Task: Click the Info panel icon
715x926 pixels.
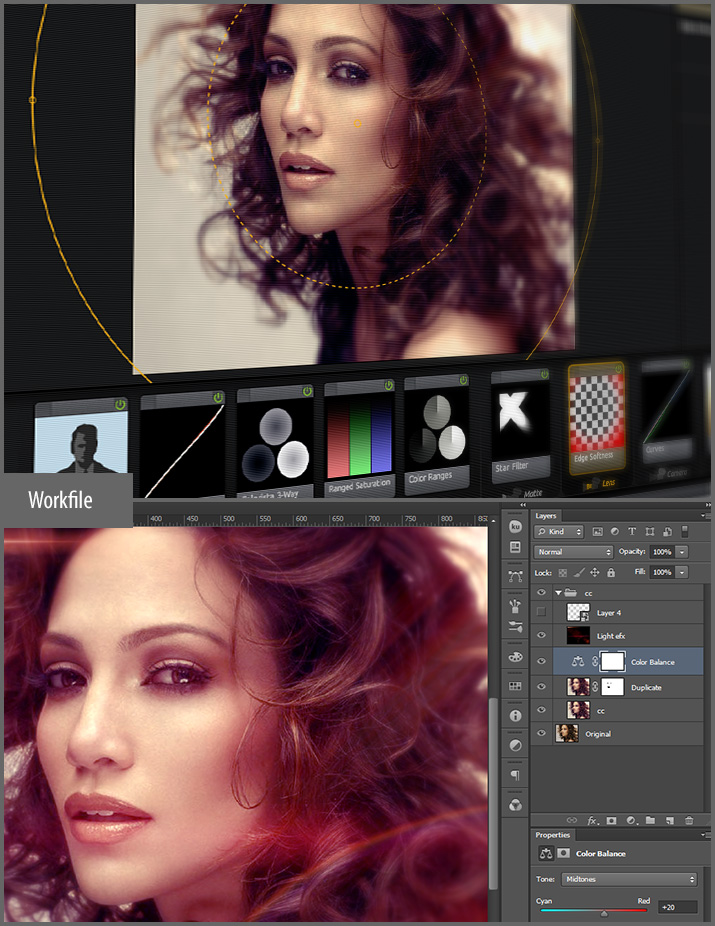Action: click(516, 716)
